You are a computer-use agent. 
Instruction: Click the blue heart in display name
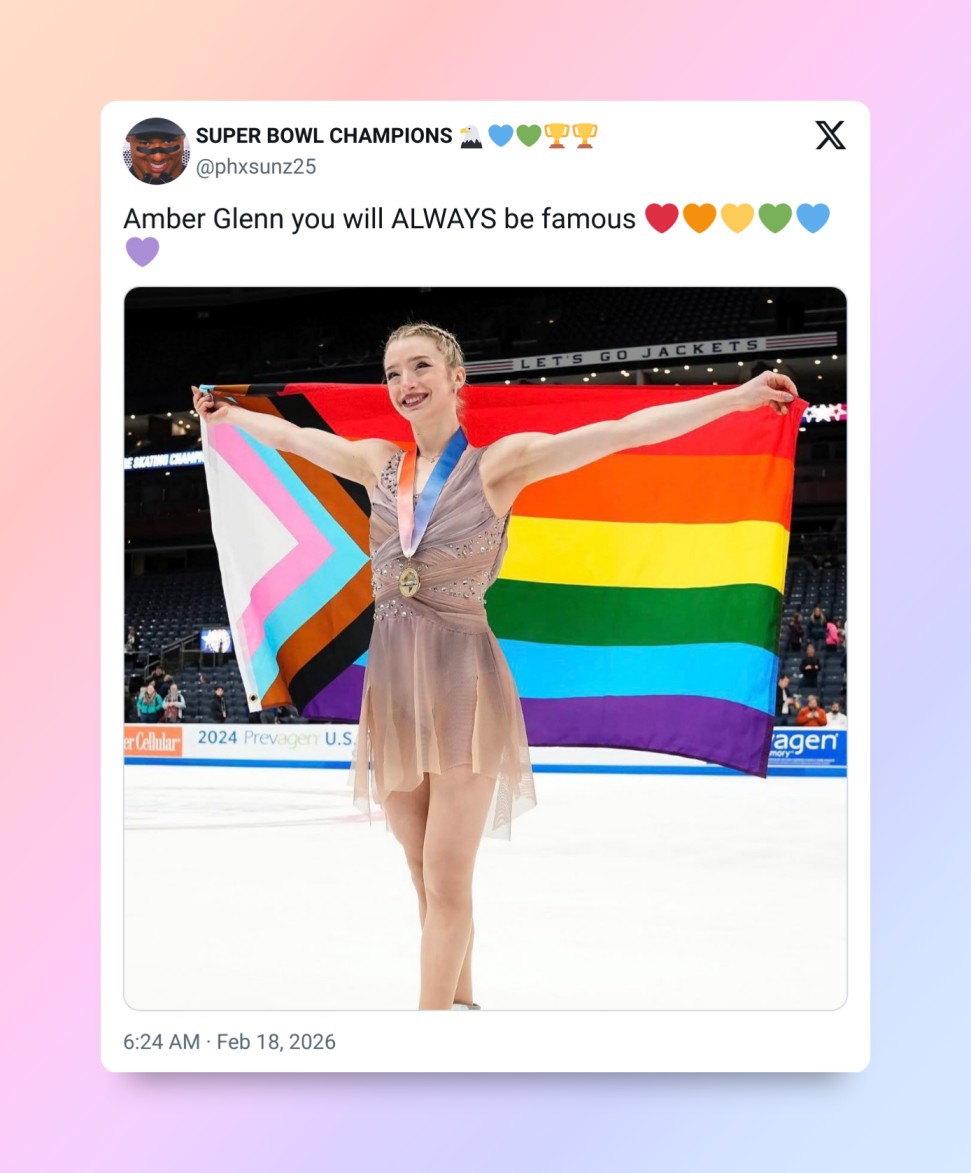pos(500,136)
